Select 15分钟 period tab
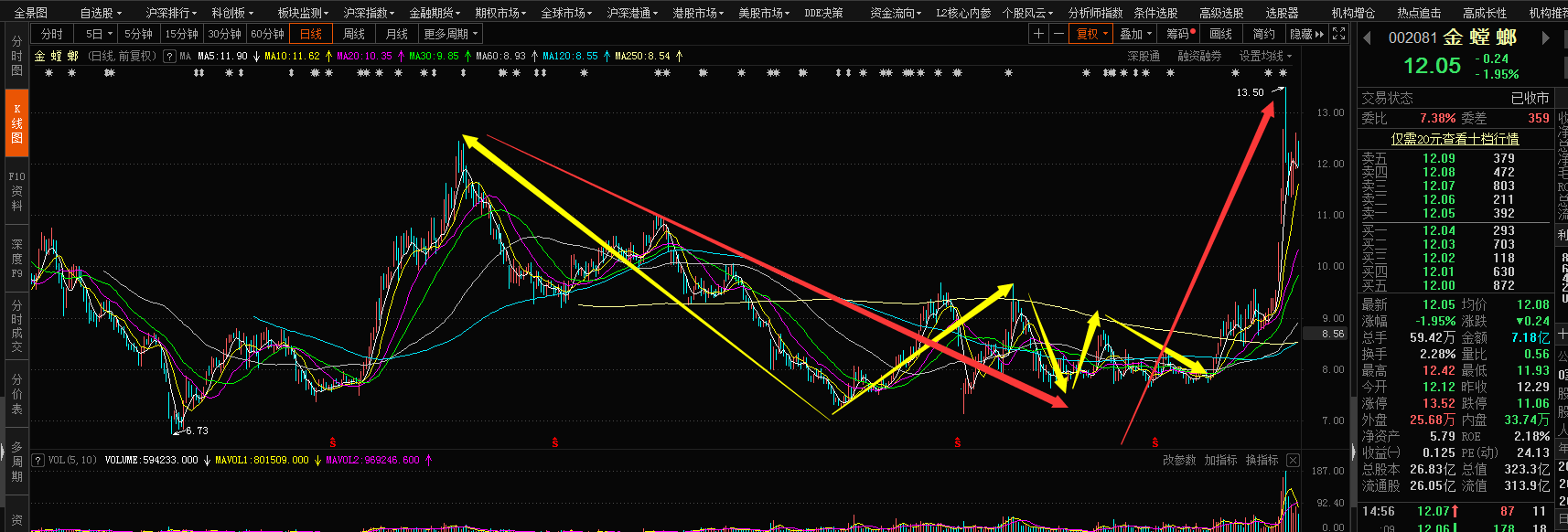The width and height of the screenshot is (1568, 532). tap(181, 34)
